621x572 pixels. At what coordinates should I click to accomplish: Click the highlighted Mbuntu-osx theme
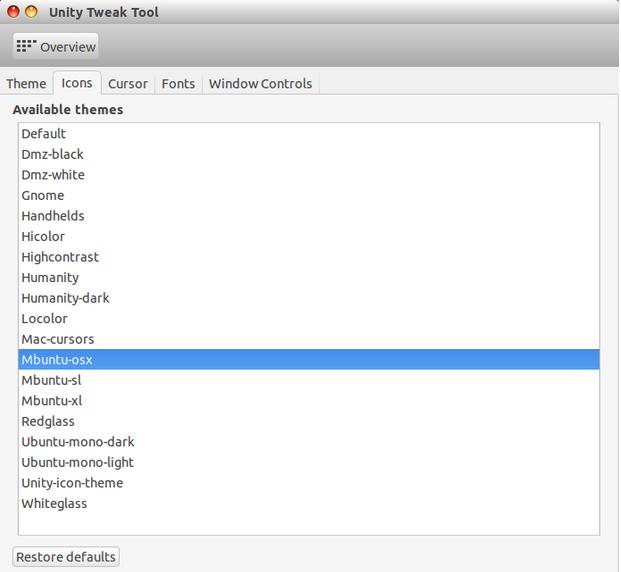point(57,360)
